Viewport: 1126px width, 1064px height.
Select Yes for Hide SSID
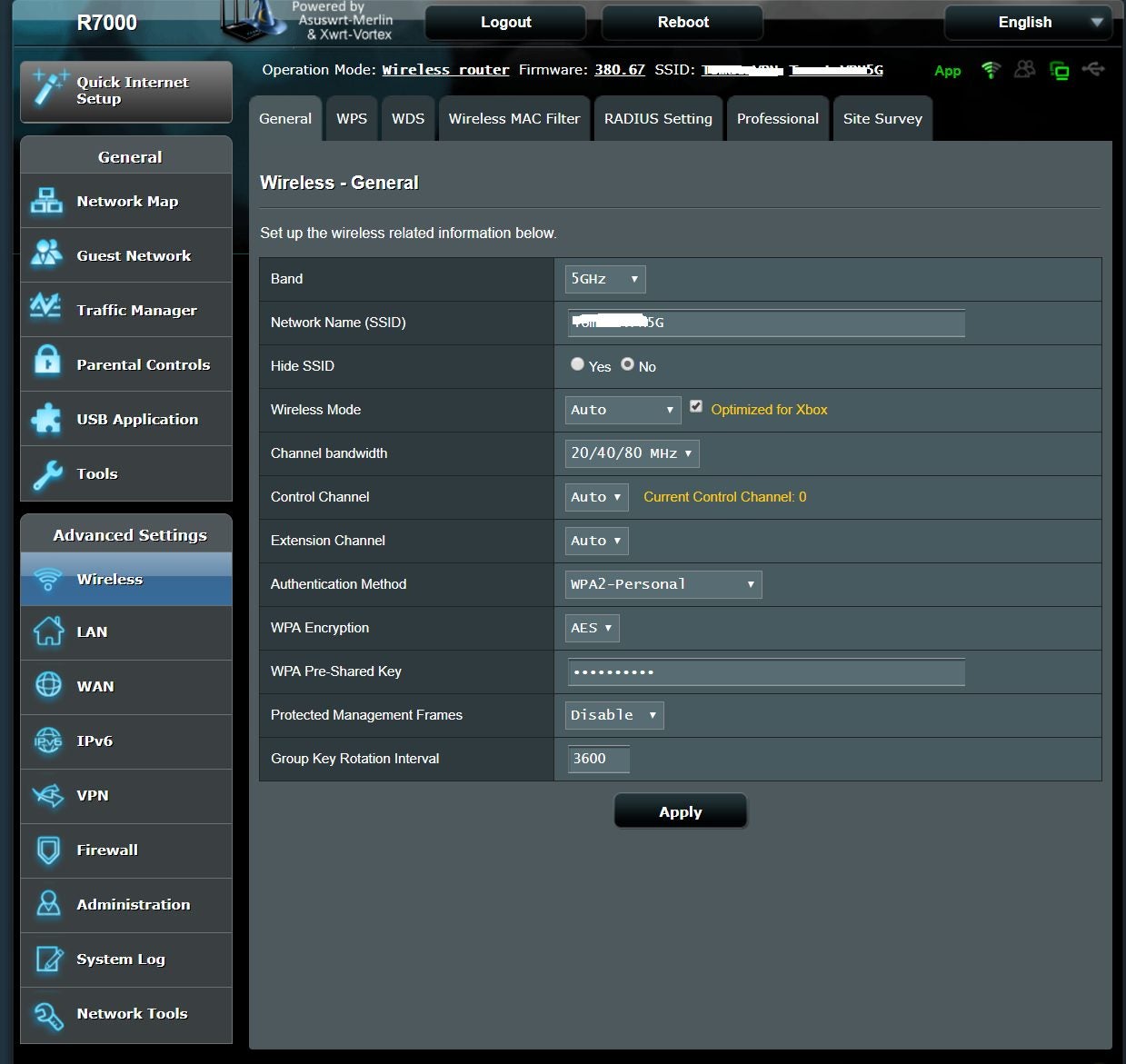coord(577,364)
